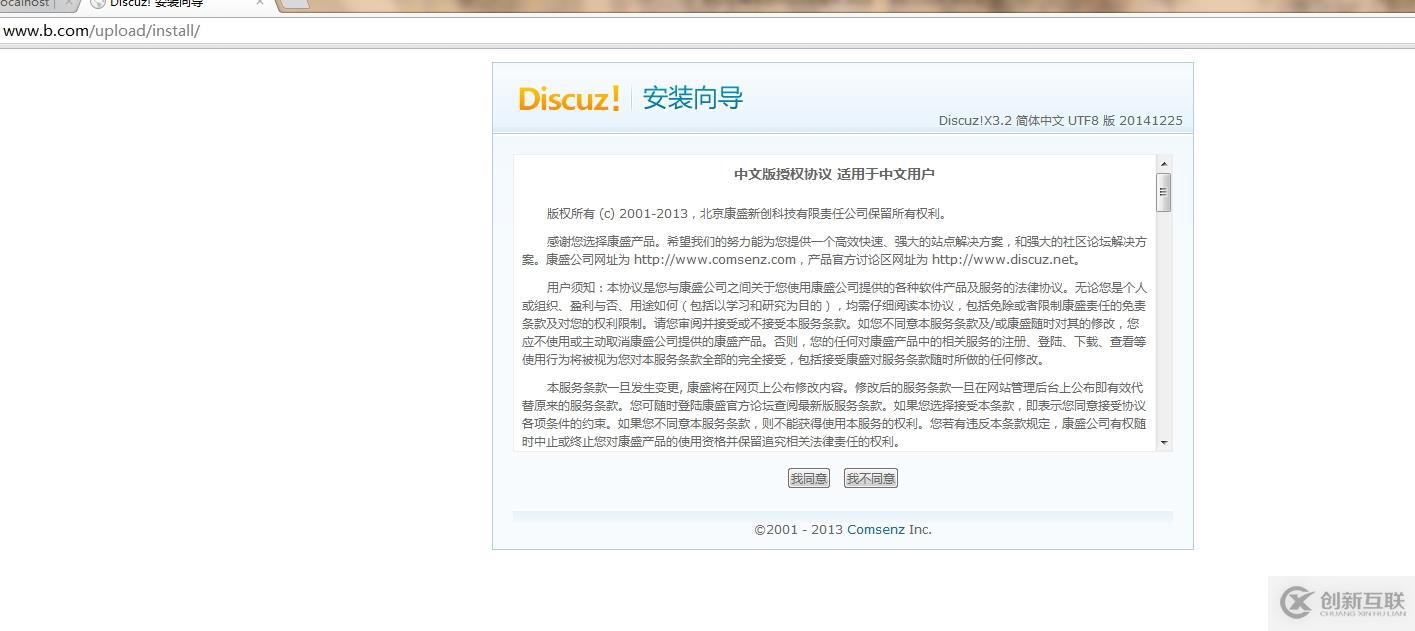Click the 我不同意 disagree button
Screen dimensions: 1415x631
pos(870,479)
